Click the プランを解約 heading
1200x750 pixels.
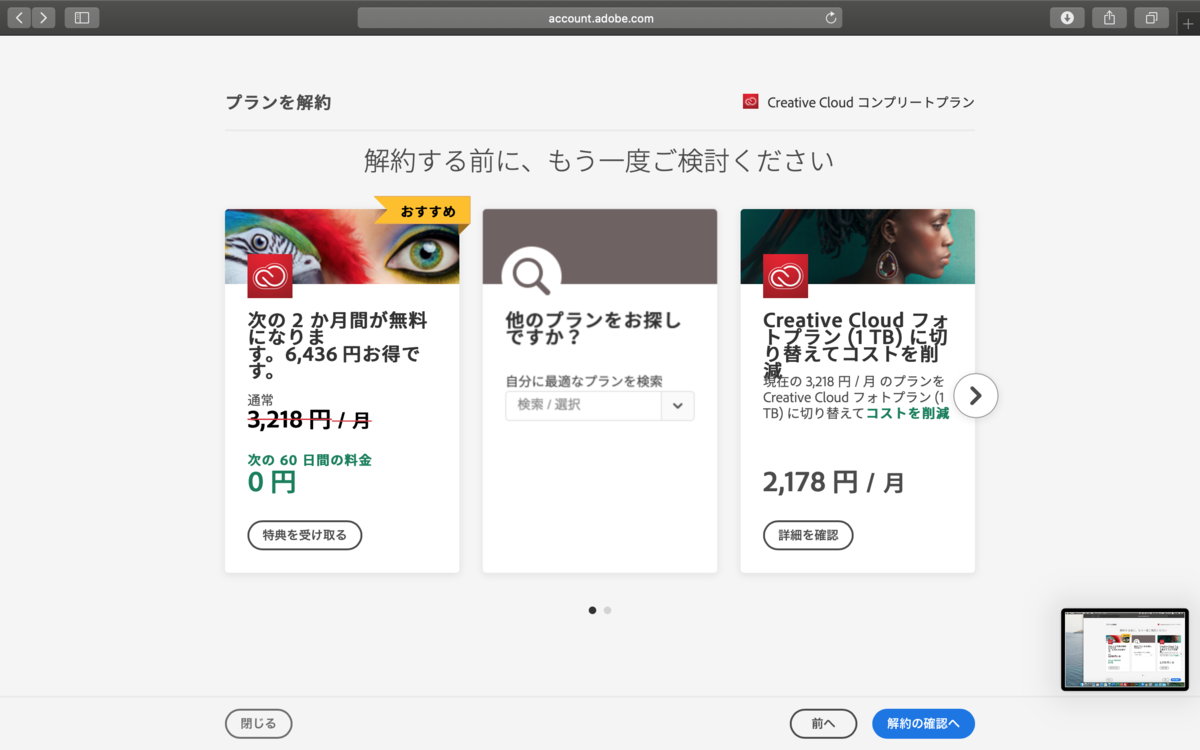pyautogui.click(x=278, y=102)
